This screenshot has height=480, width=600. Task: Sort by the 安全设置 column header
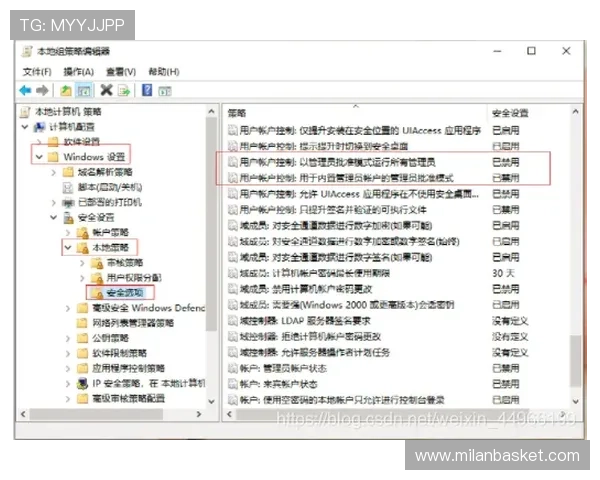(x=510, y=113)
